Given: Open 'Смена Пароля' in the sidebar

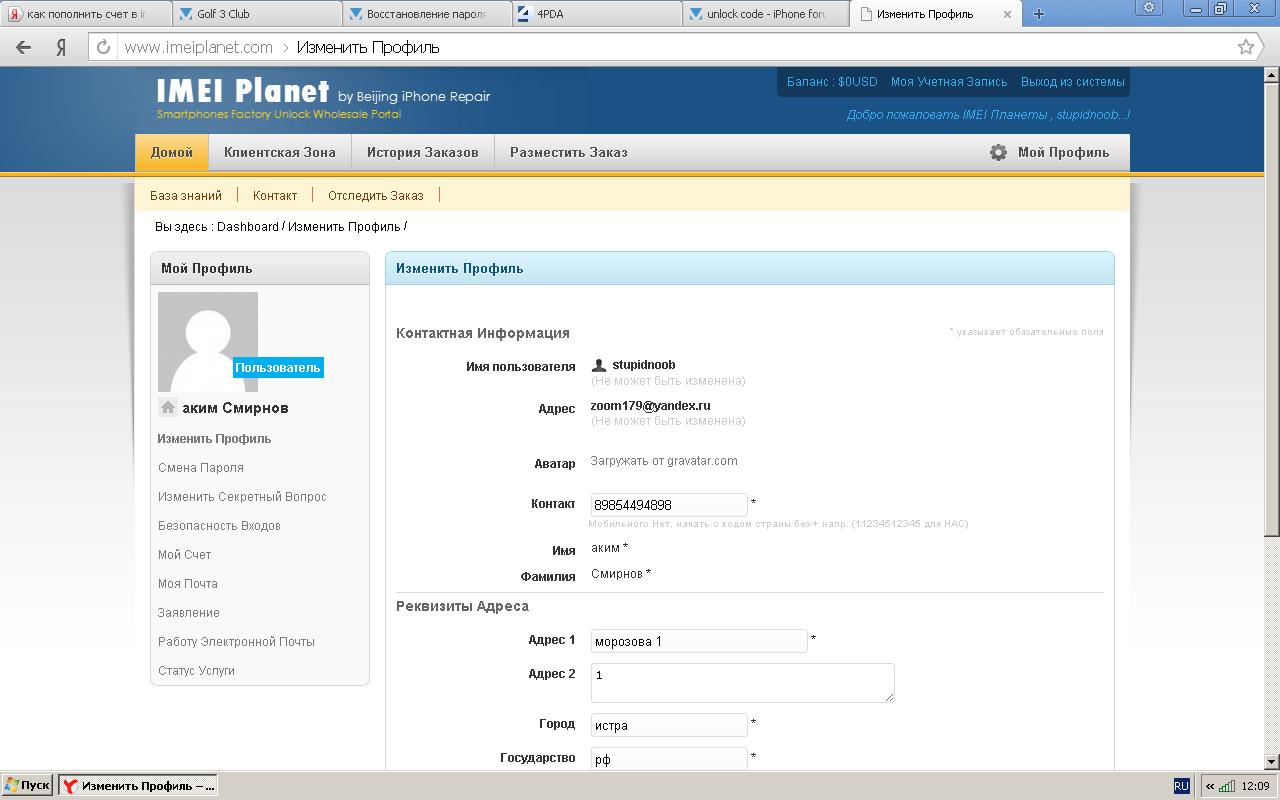Looking at the screenshot, I should tap(201, 467).
